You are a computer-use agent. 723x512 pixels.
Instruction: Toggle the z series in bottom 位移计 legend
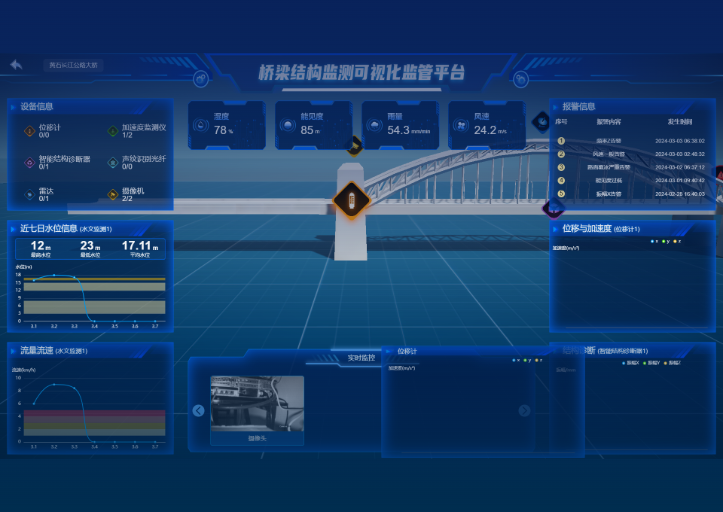539,360
